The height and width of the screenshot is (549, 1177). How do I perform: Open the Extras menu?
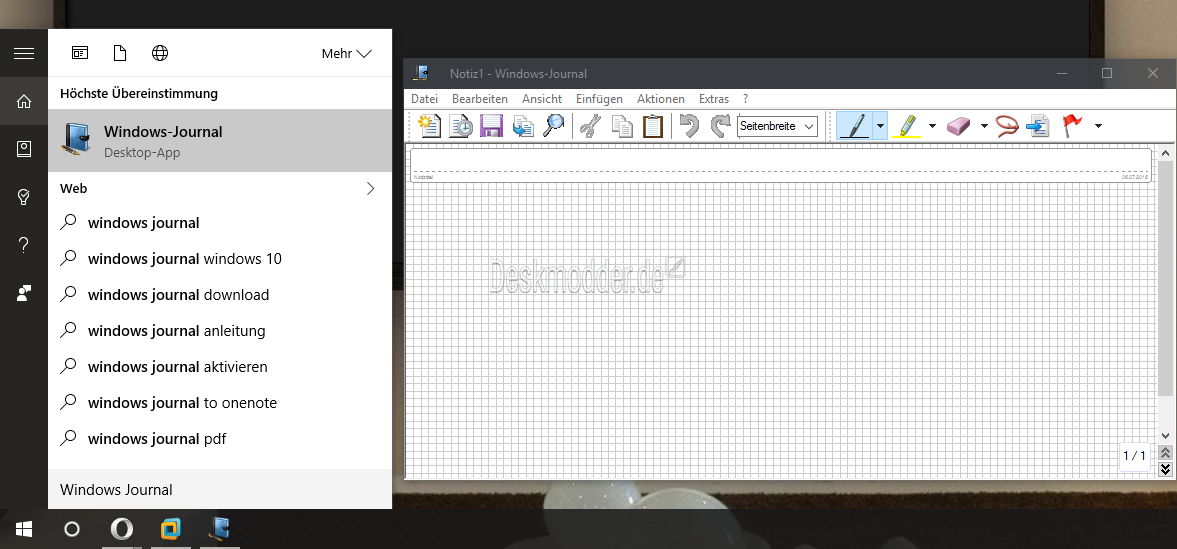pos(714,98)
